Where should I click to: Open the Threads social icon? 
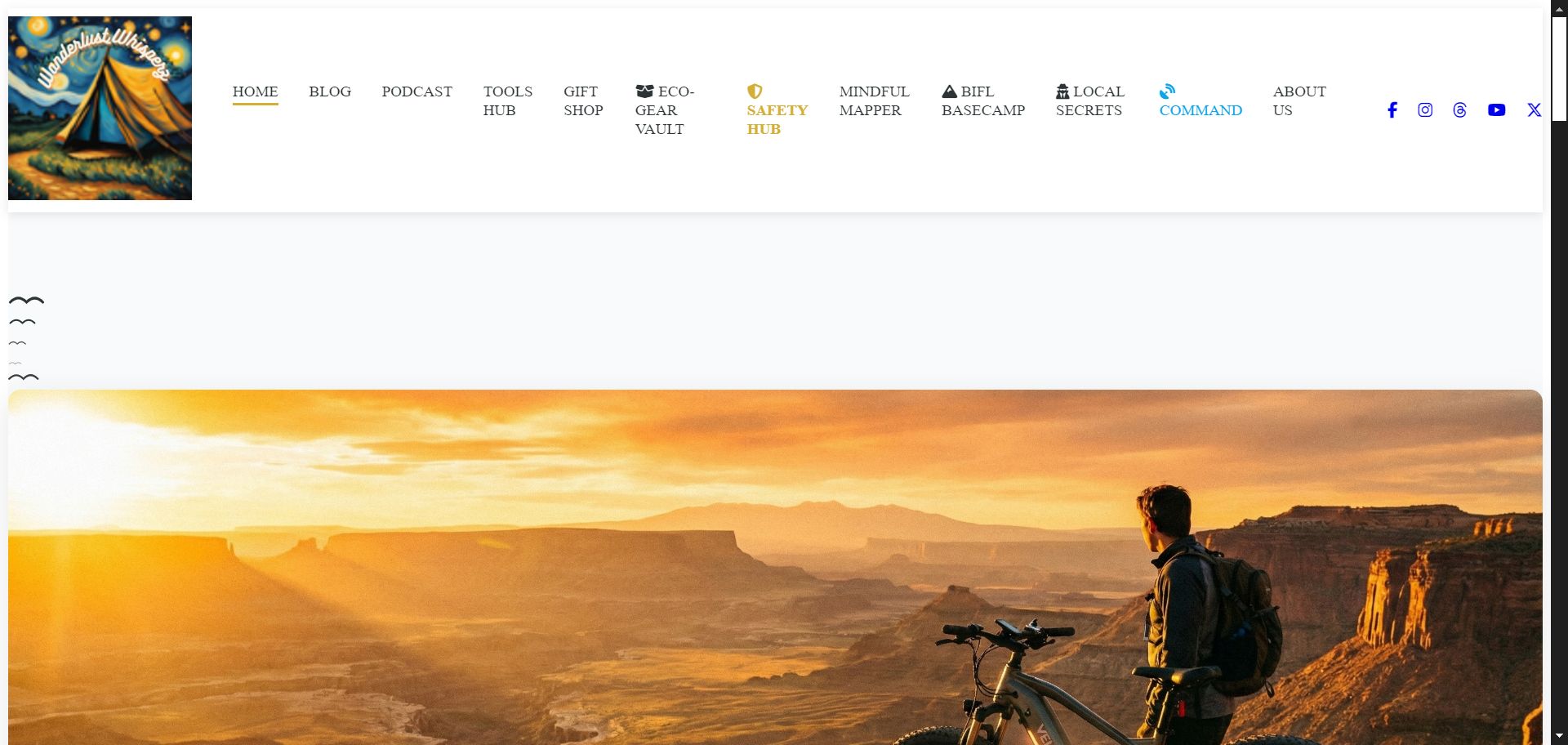click(1460, 110)
